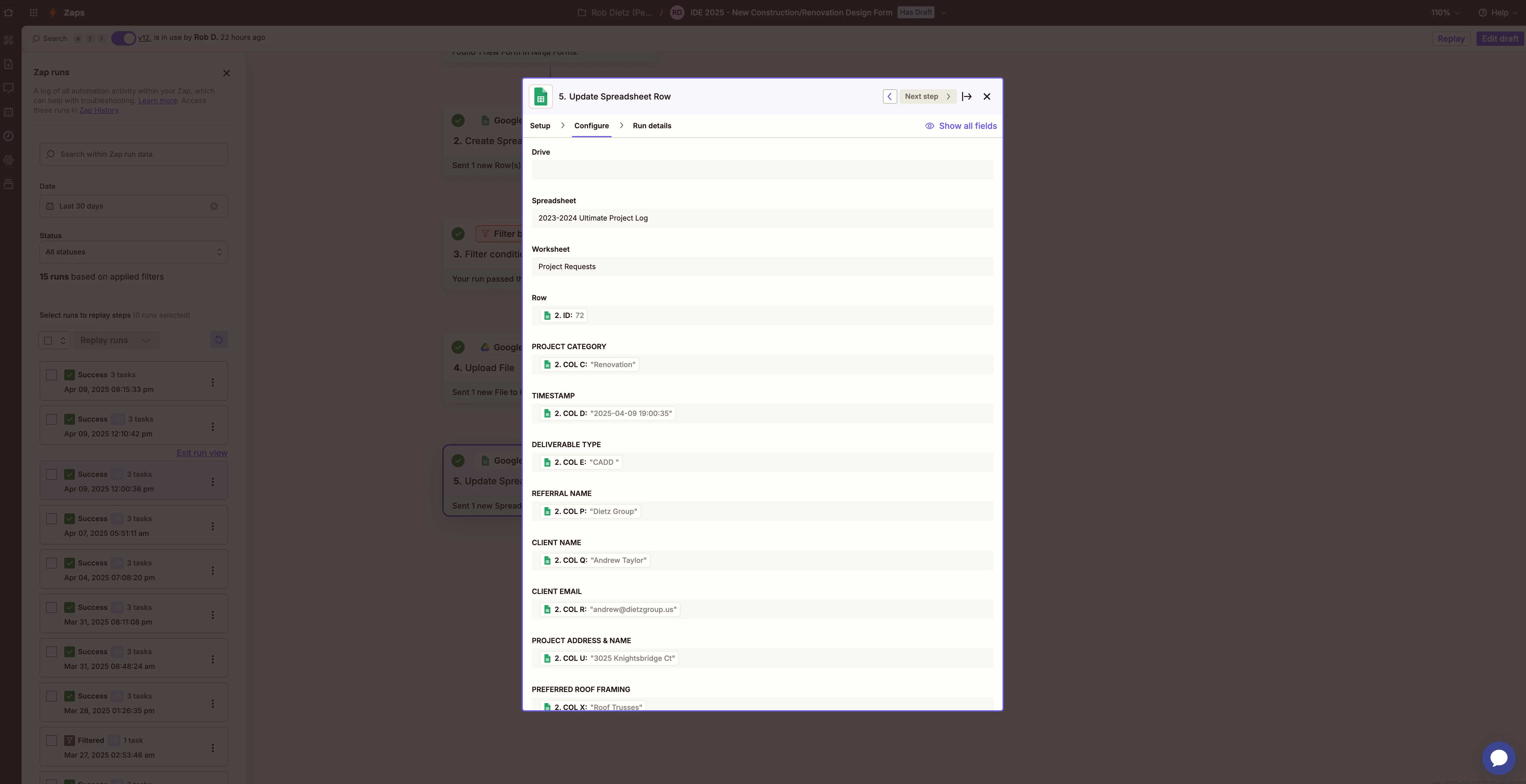Open the comments speech-bubble sidebar icon
The image size is (1526, 784).
pyautogui.click(x=8, y=88)
